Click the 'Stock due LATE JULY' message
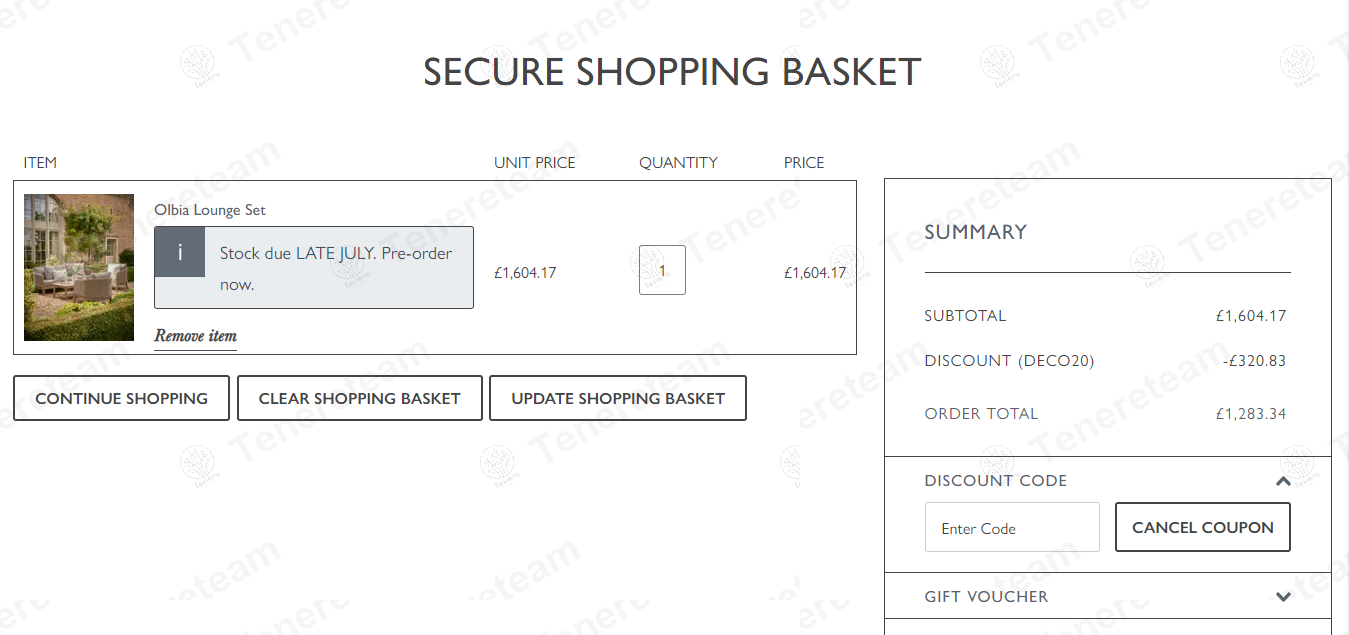The height and width of the screenshot is (635, 1349). 336,268
